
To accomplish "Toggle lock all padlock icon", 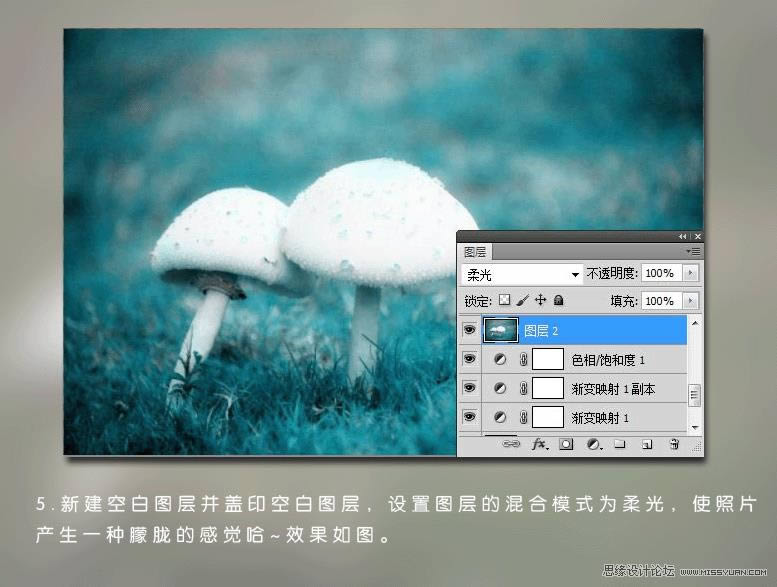I will pos(558,300).
